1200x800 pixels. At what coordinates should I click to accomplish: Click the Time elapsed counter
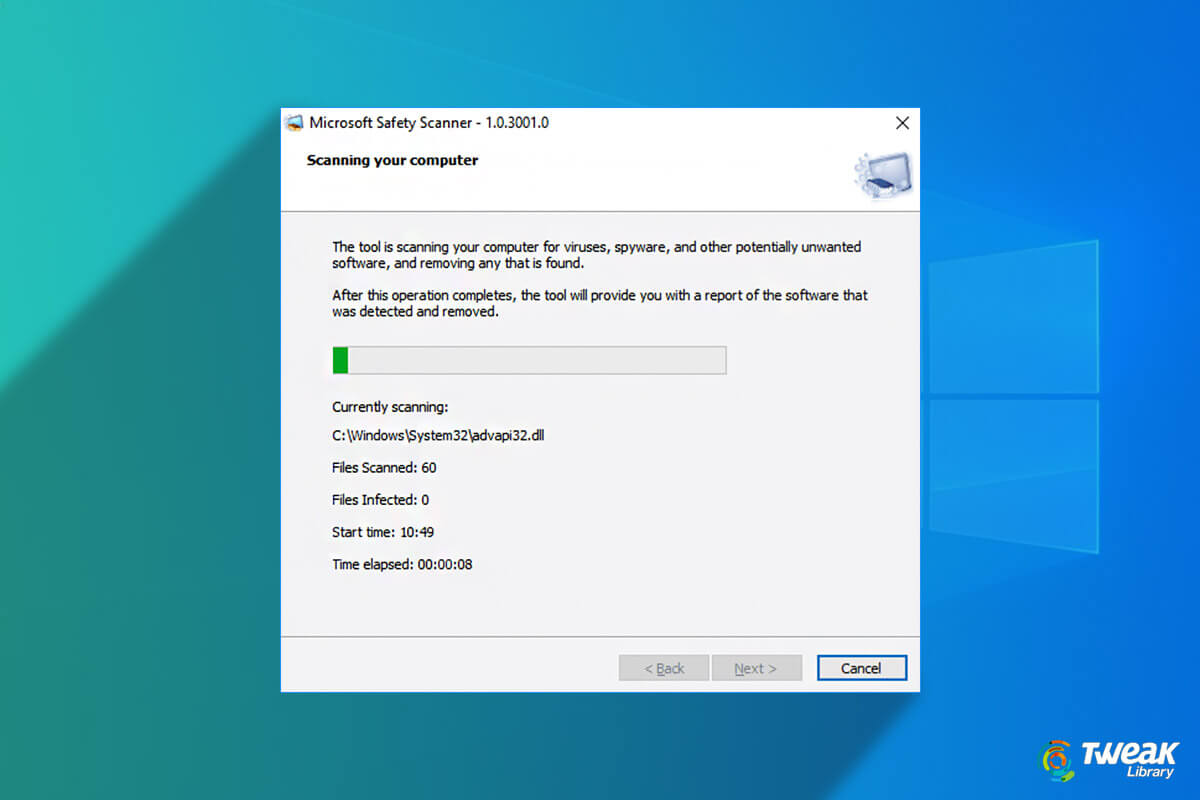pos(401,564)
